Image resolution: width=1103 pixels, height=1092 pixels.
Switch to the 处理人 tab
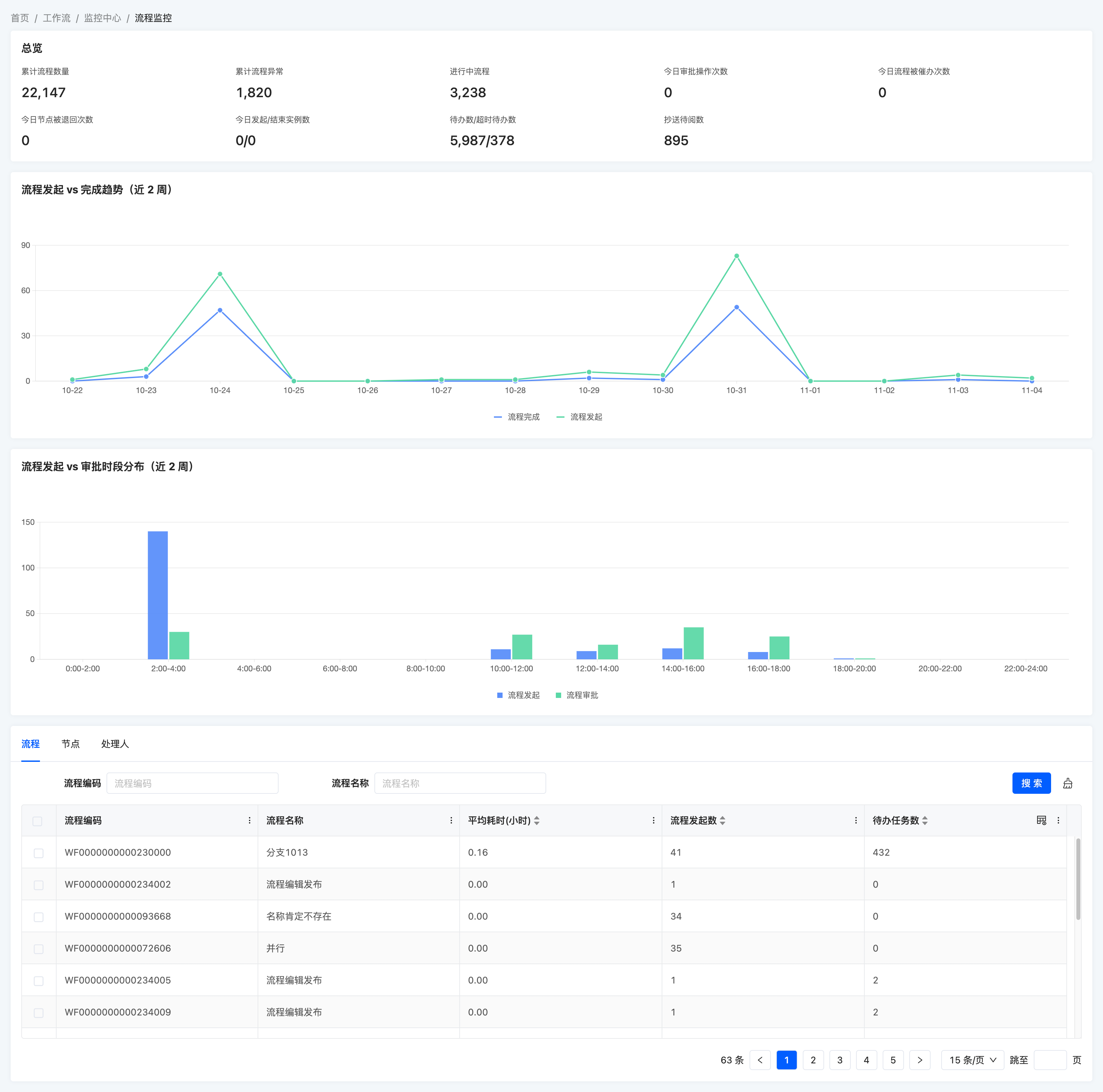(x=115, y=744)
